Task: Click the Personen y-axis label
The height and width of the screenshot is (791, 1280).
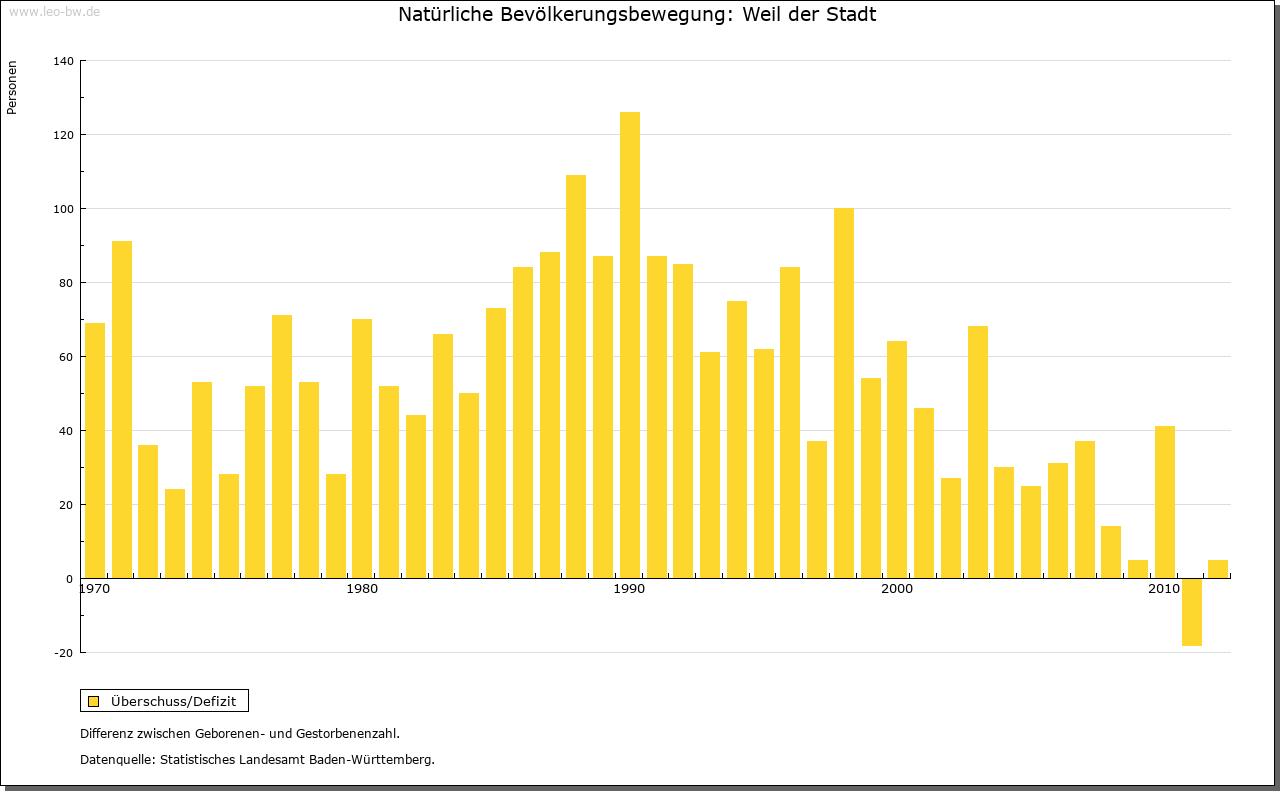Action: point(12,88)
